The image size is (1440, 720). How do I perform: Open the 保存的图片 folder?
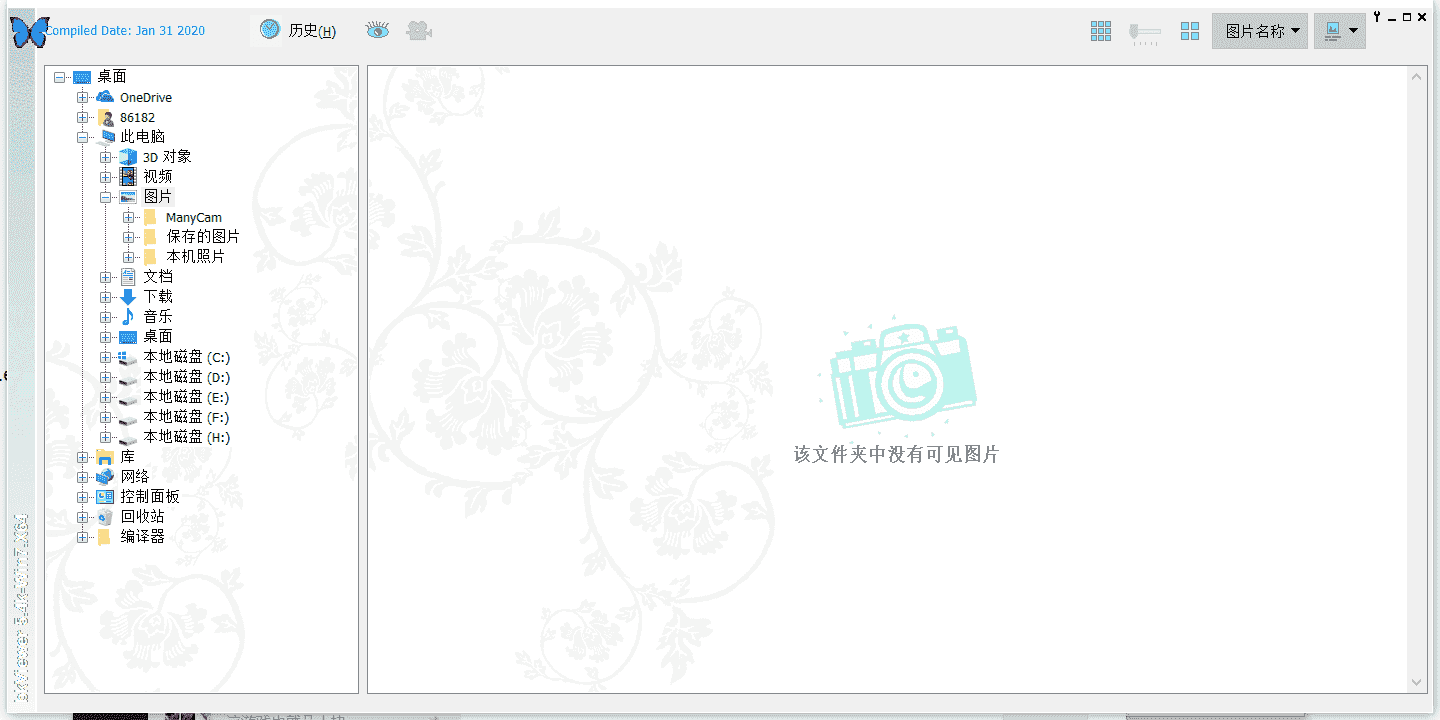click(203, 237)
